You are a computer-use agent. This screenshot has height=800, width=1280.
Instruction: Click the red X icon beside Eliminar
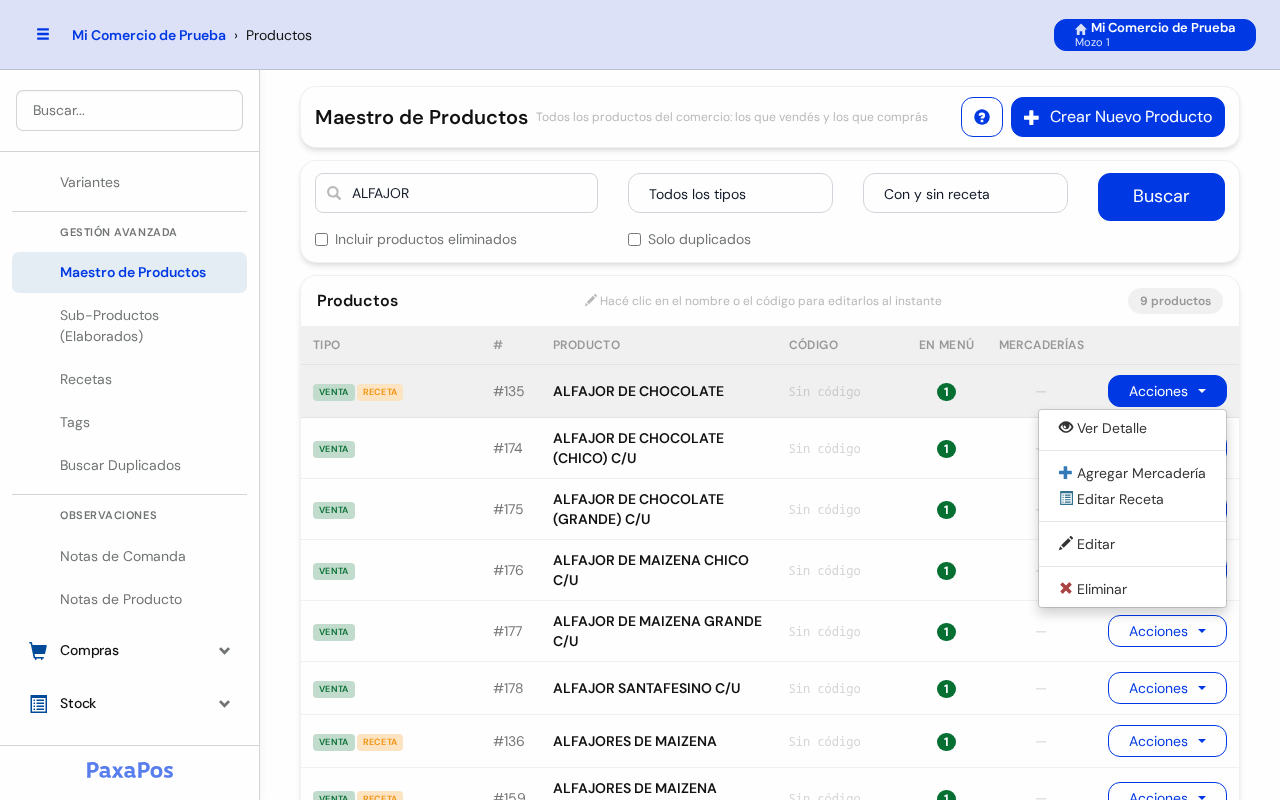coord(1066,588)
